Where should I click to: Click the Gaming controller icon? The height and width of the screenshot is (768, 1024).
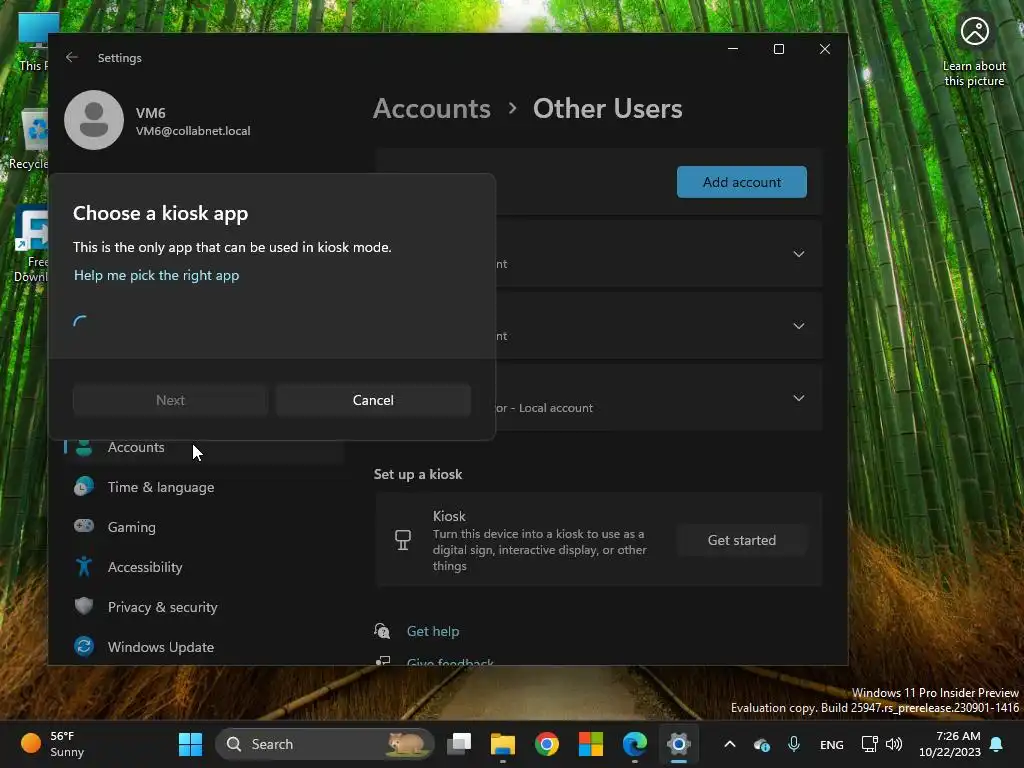(x=84, y=526)
